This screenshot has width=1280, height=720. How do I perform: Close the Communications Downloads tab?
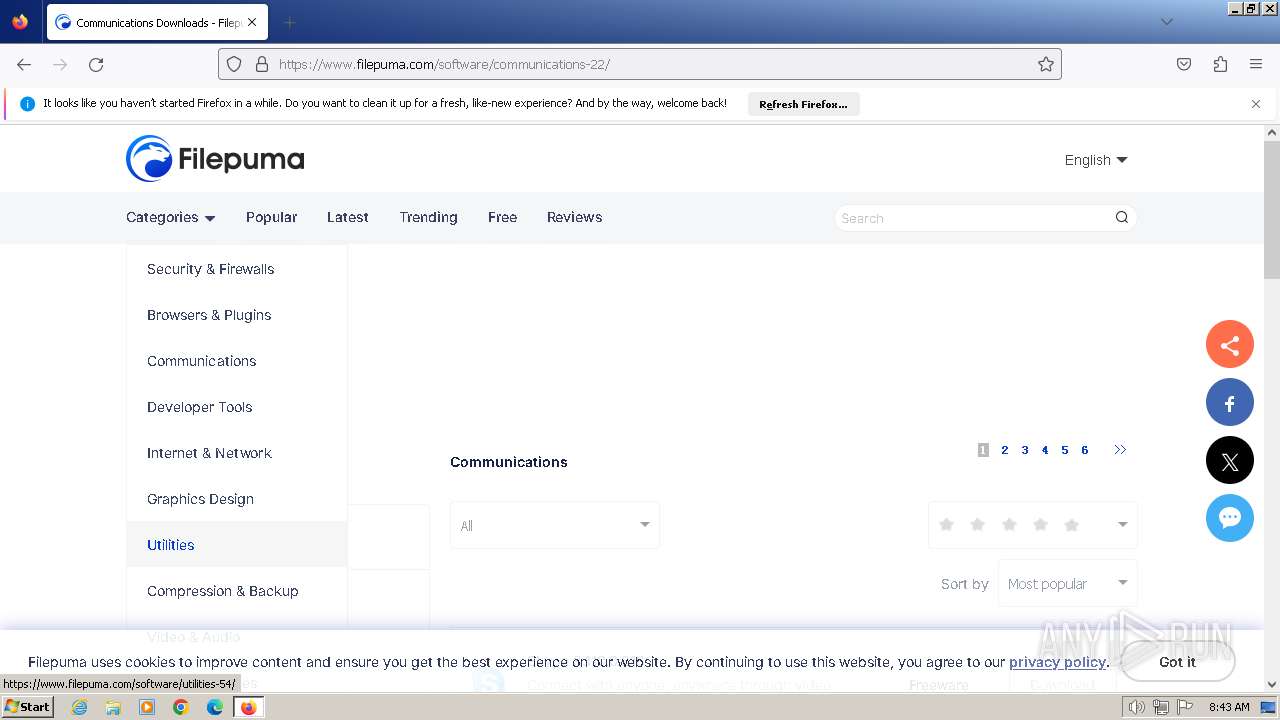click(x=252, y=22)
